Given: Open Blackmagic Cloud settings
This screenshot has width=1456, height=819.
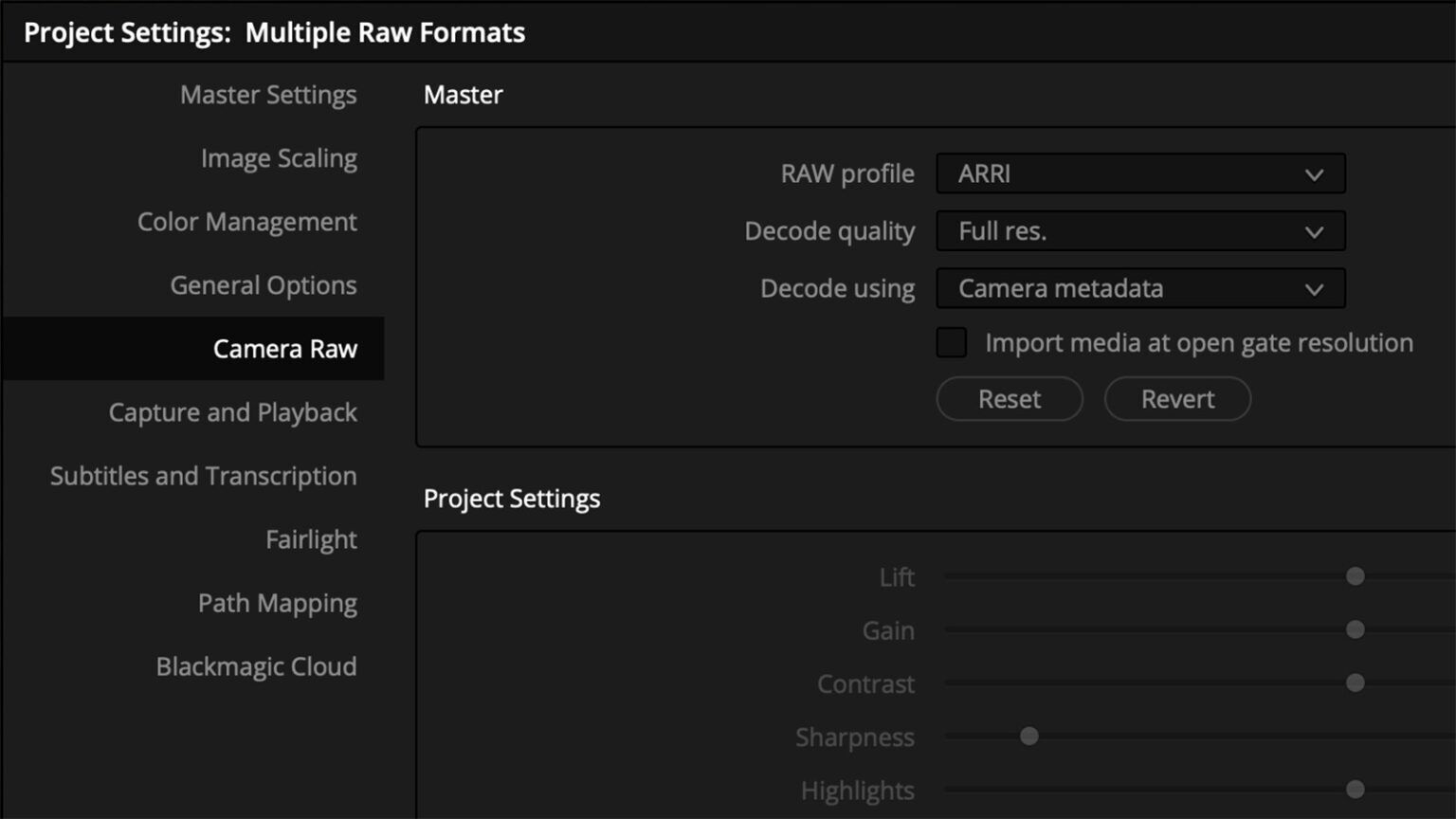Looking at the screenshot, I should (x=256, y=666).
